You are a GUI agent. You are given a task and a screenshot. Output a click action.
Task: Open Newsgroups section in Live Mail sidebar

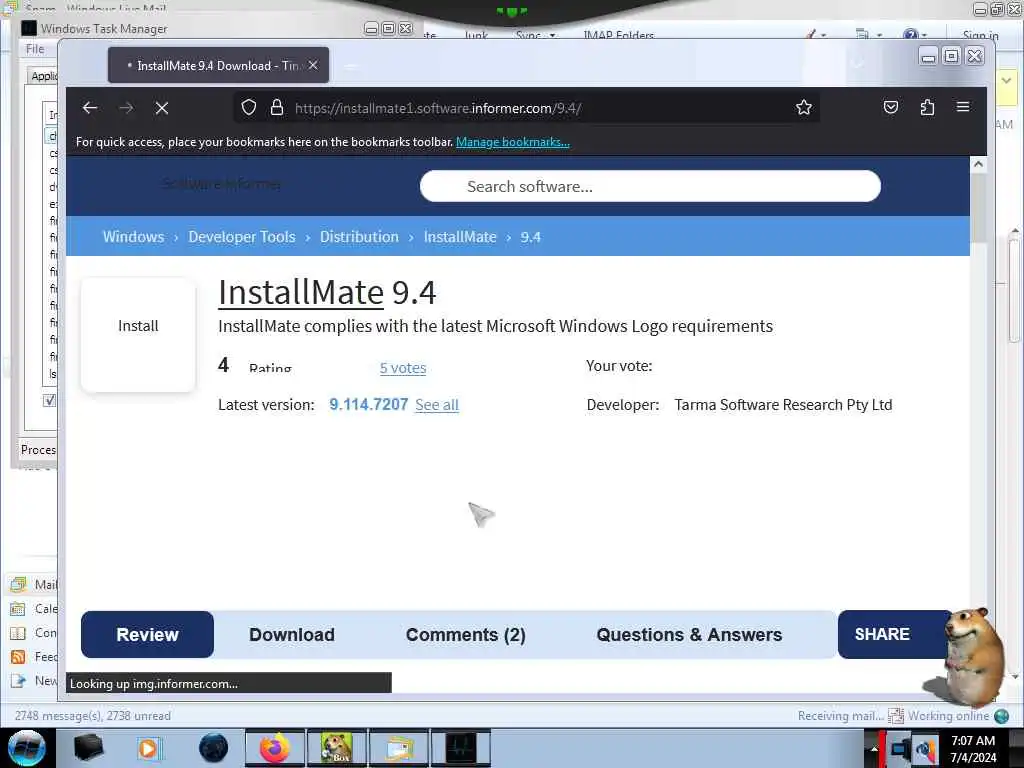(x=35, y=681)
